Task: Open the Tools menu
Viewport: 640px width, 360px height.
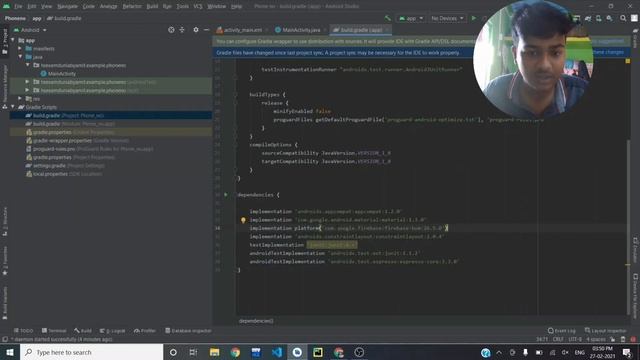Action: [x=182, y=6]
